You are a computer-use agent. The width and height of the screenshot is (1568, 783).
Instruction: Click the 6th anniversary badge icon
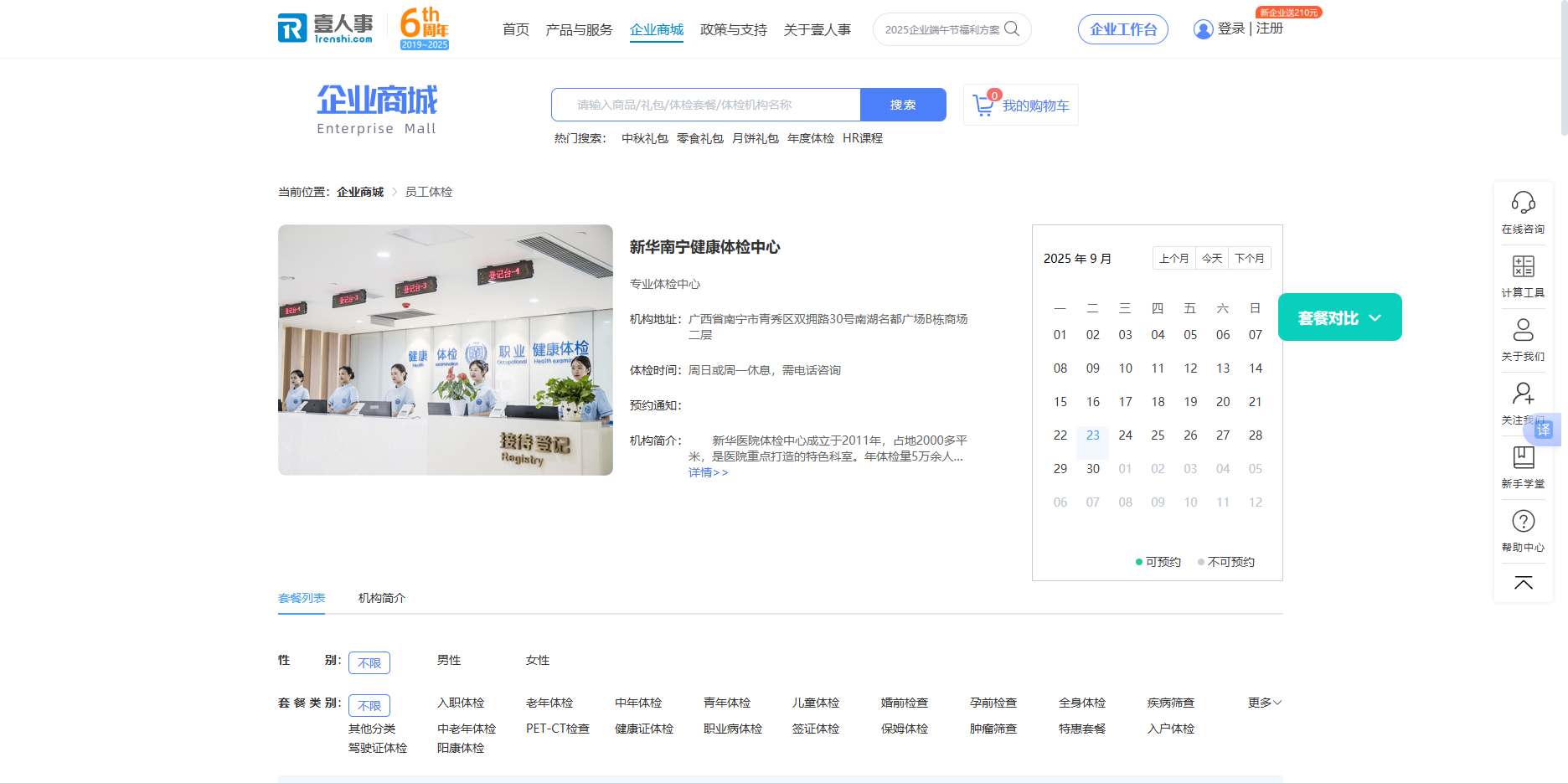424,28
